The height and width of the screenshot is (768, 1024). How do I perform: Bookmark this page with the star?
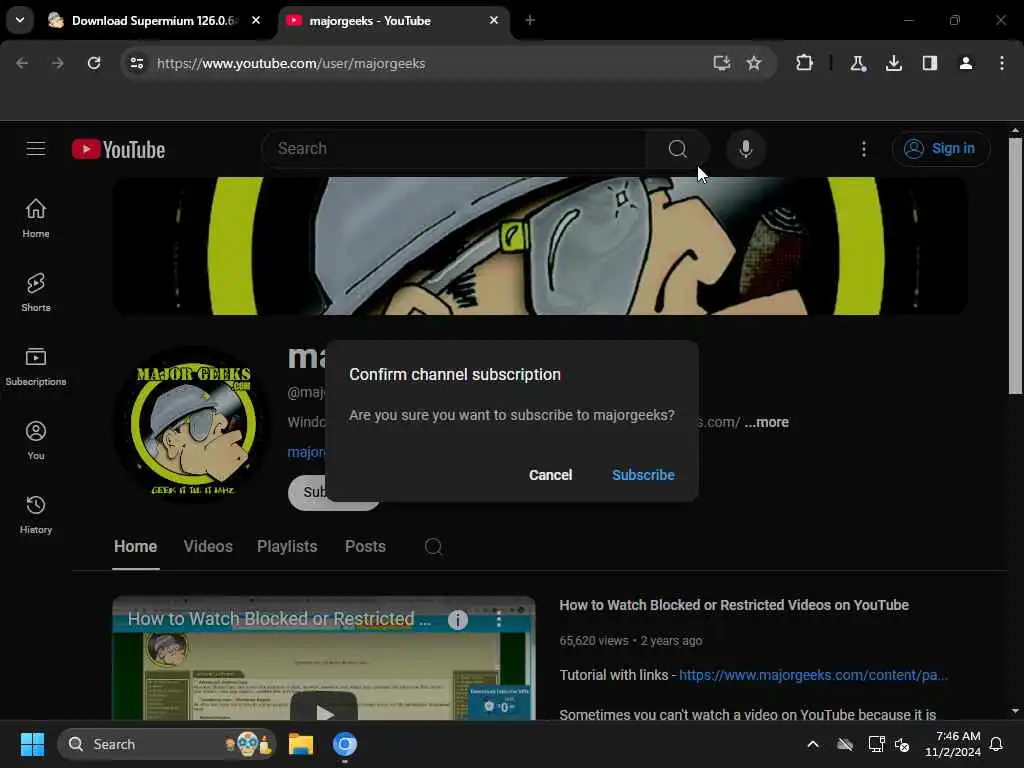click(754, 63)
